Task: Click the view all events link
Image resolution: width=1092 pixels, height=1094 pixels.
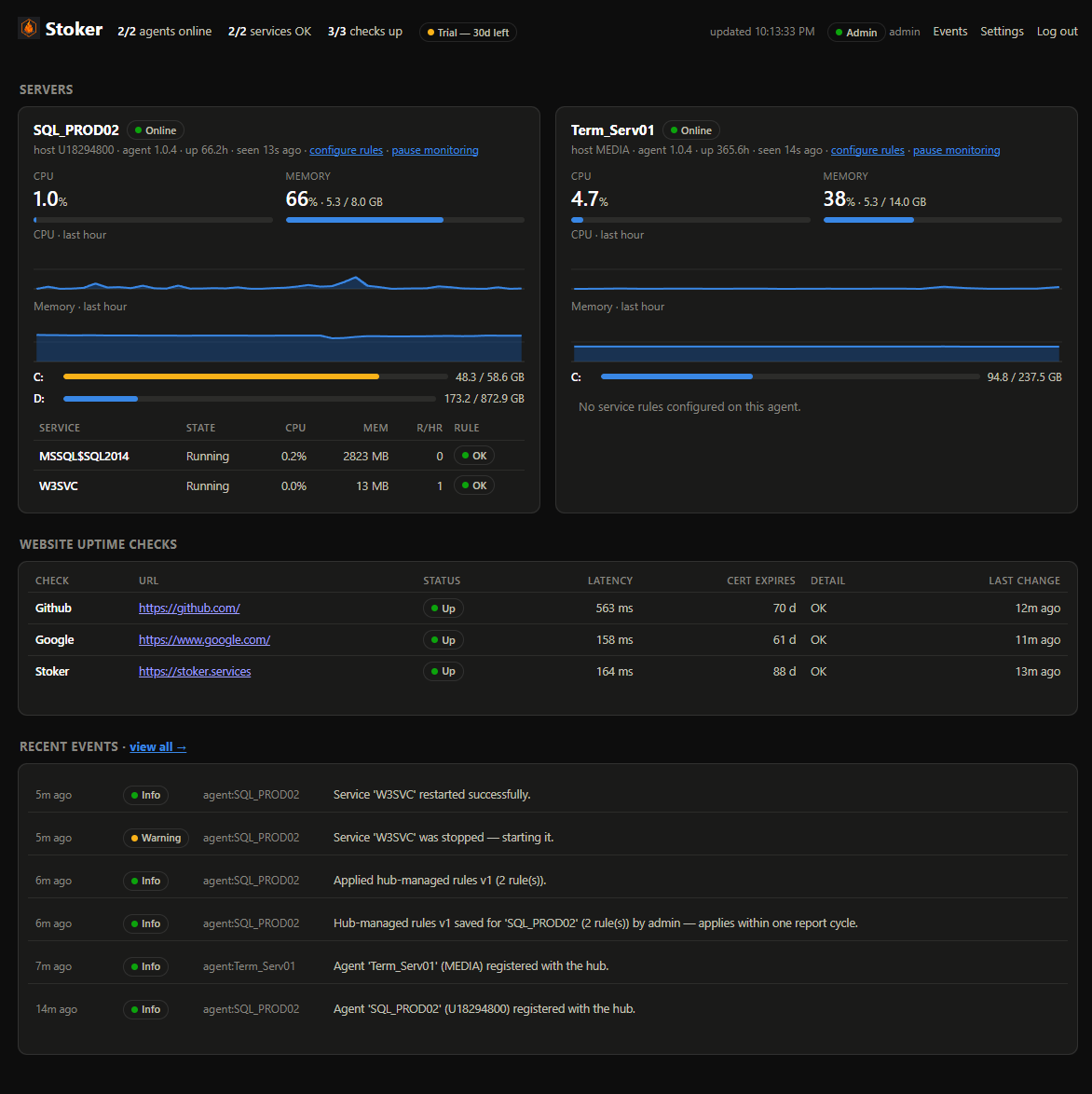Action: 157,746
